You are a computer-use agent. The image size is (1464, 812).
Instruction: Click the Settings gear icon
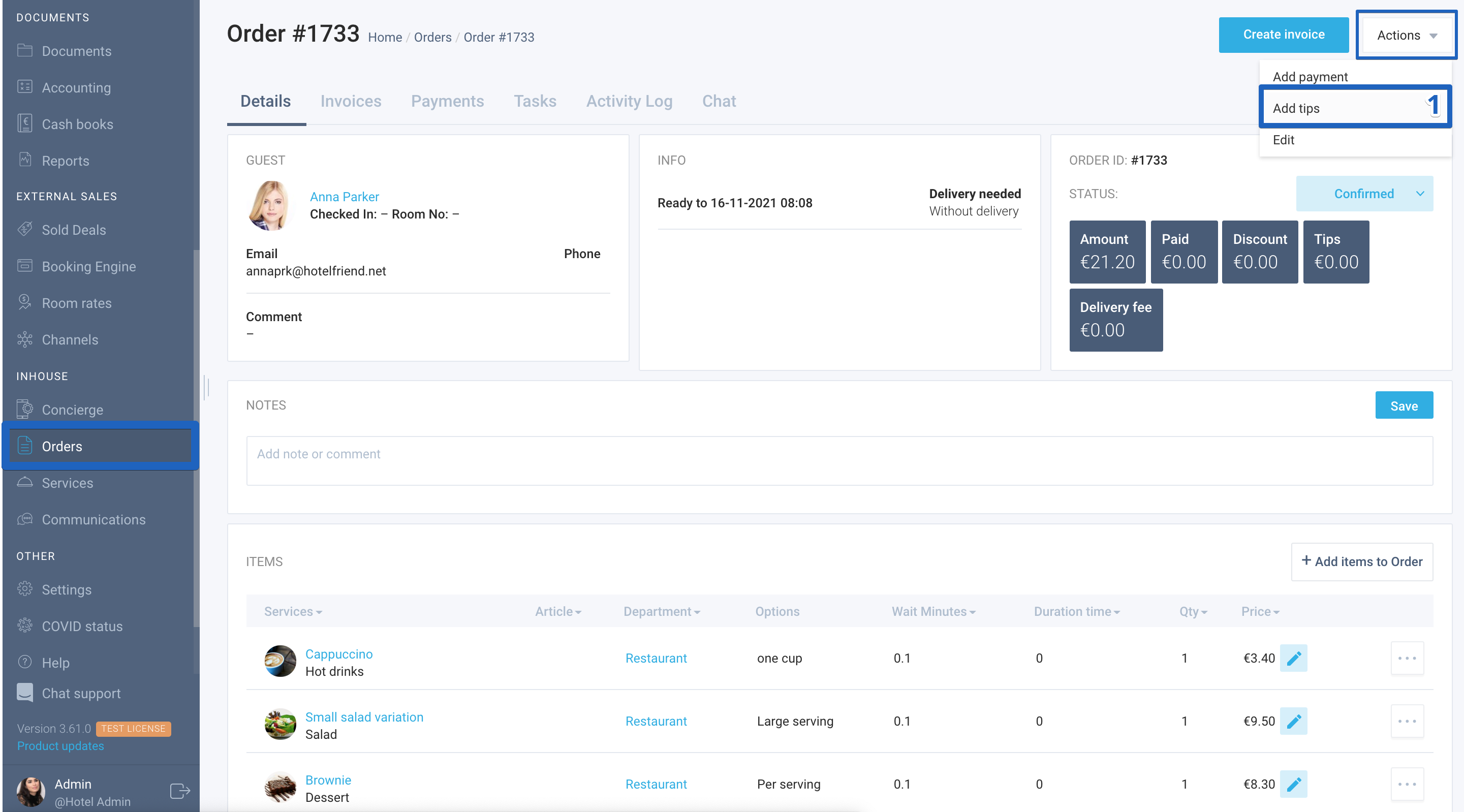pos(24,589)
